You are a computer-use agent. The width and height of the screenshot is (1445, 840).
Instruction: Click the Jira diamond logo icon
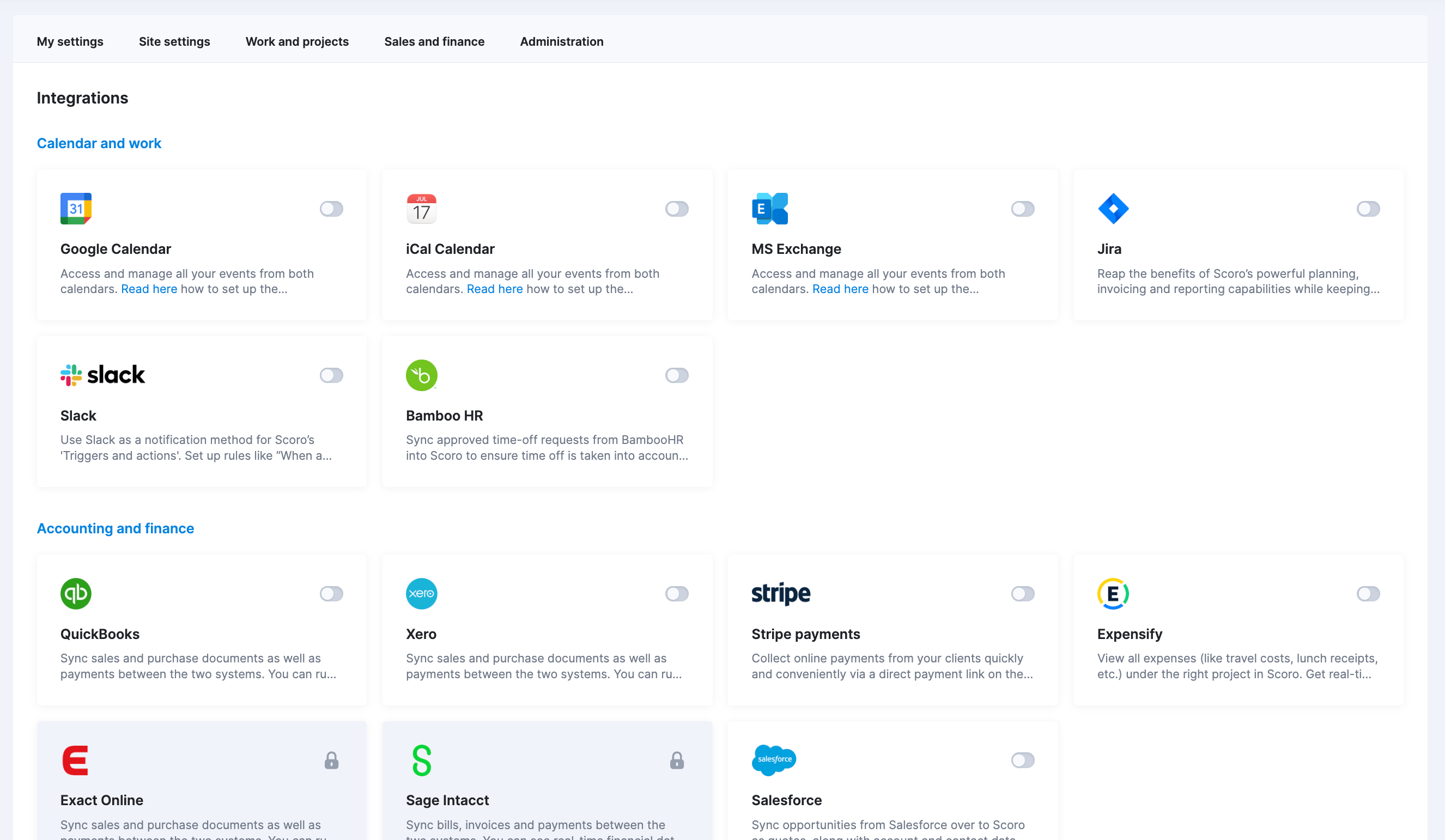point(1113,209)
